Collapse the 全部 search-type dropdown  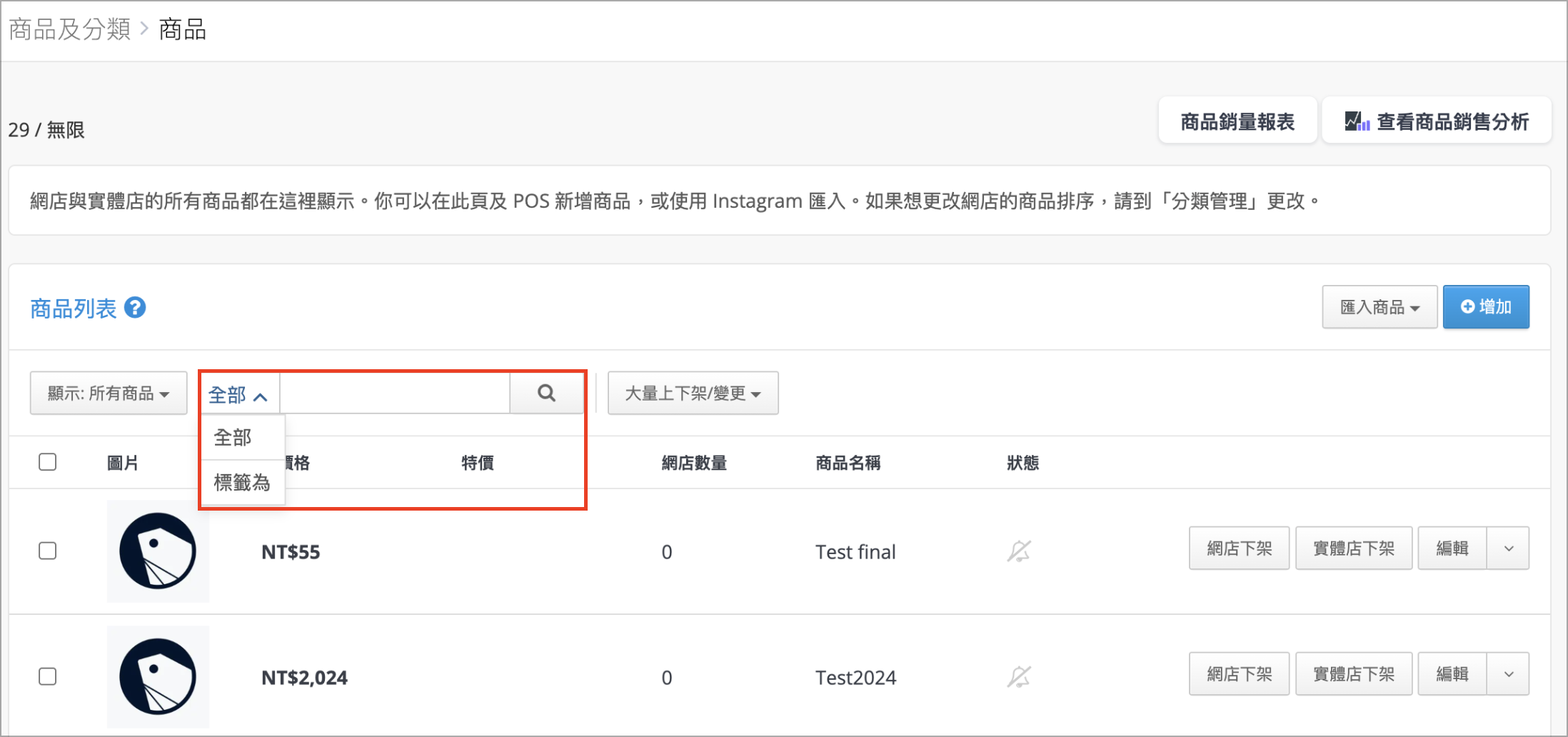coord(238,394)
